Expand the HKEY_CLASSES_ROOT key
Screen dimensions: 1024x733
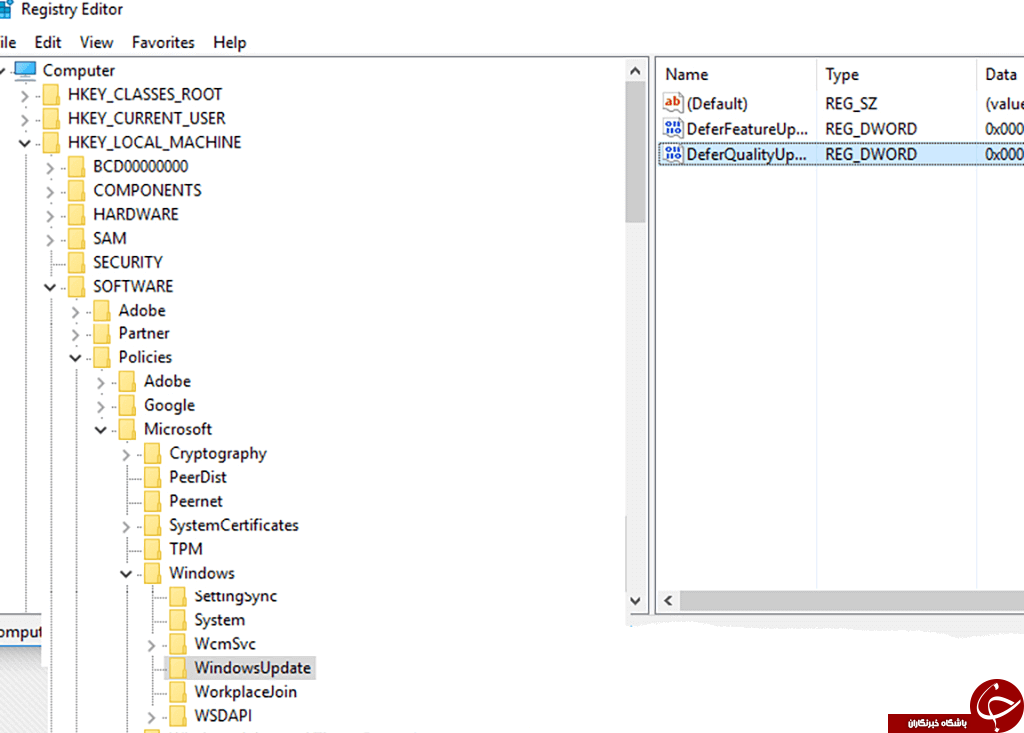point(25,96)
